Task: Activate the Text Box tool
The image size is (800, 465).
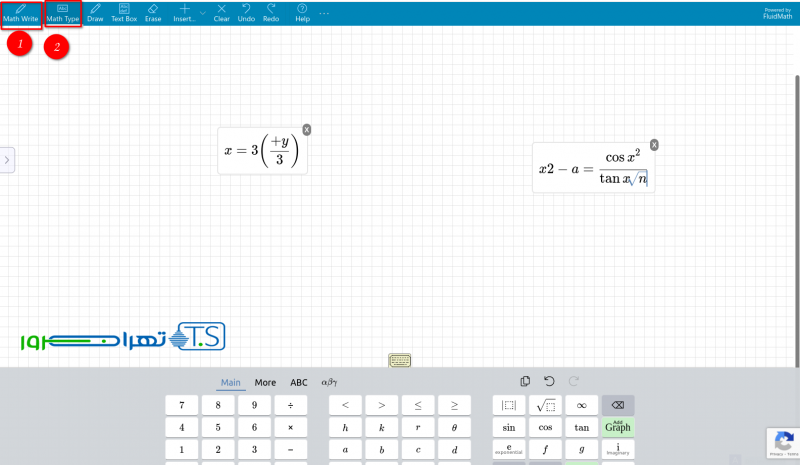Action: coord(124,13)
